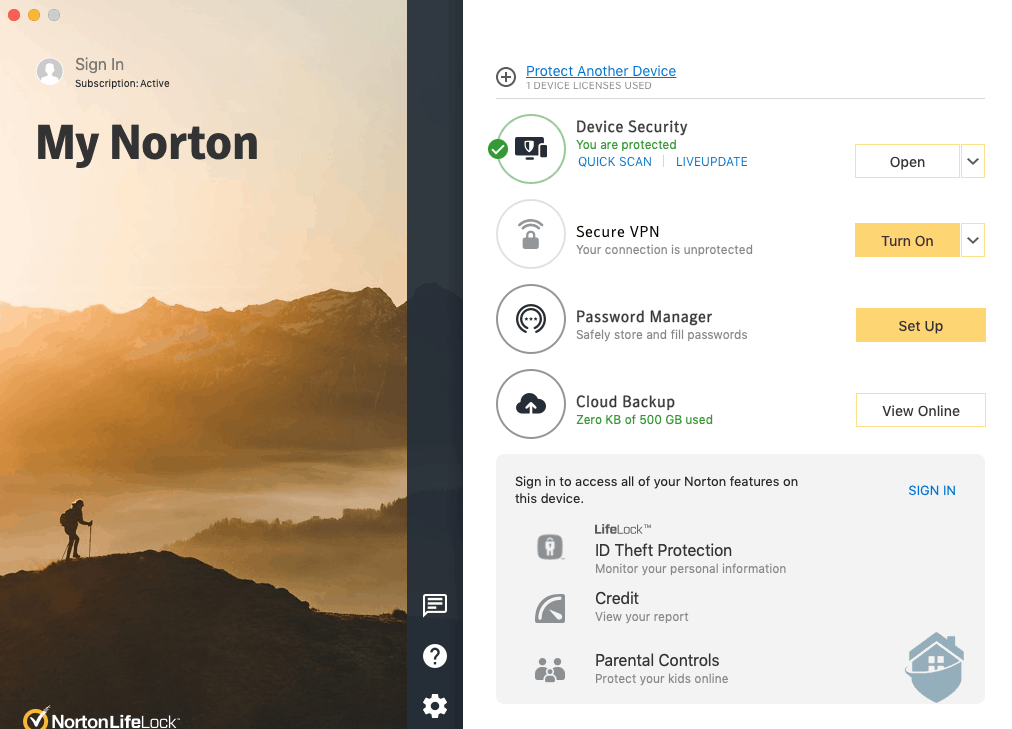
Task: Open settings with the gear icon
Action: (x=434, y=706)
